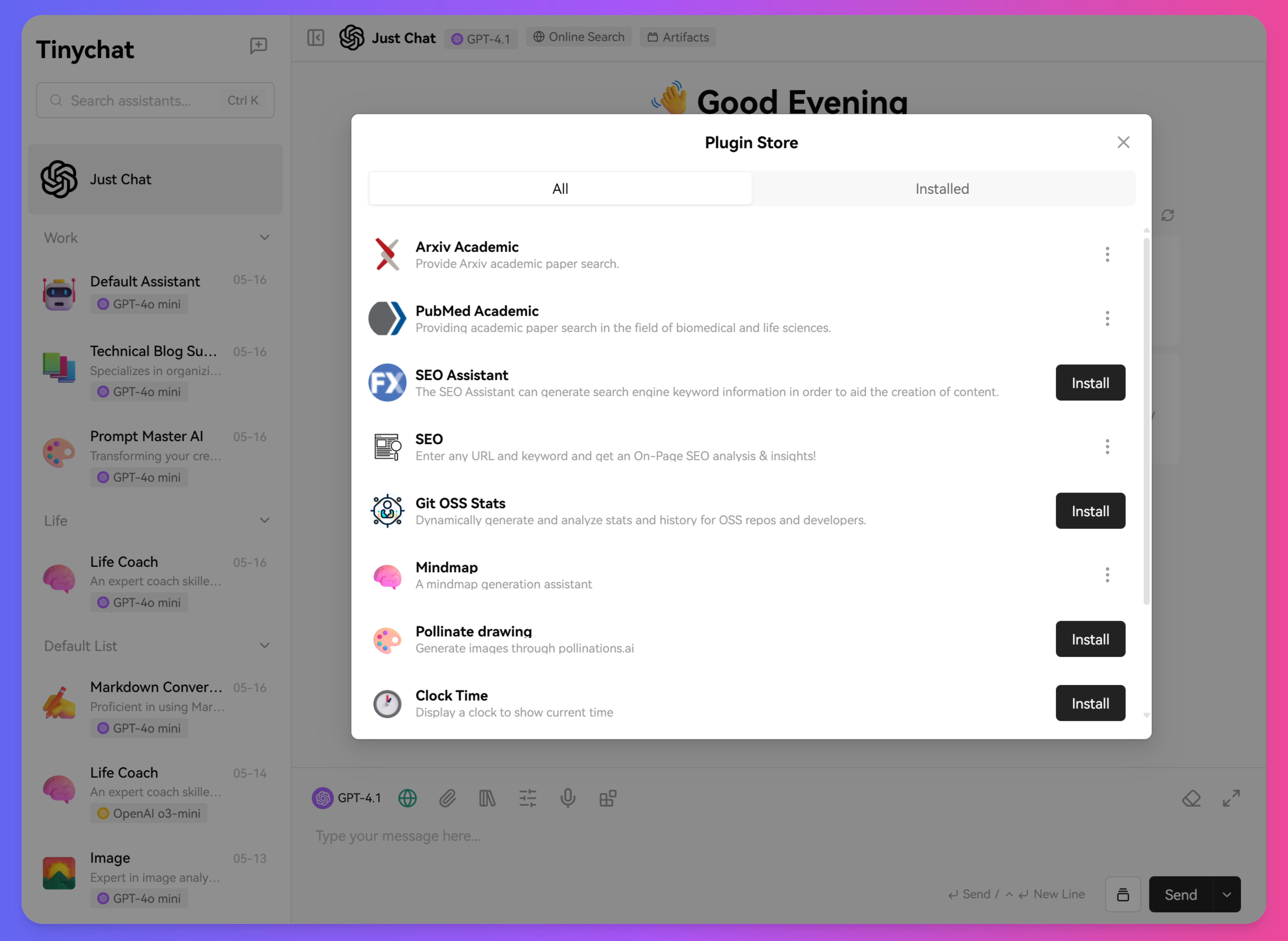
Task: Click the Pollinate drawing palette icon
Action: (387, 640)
